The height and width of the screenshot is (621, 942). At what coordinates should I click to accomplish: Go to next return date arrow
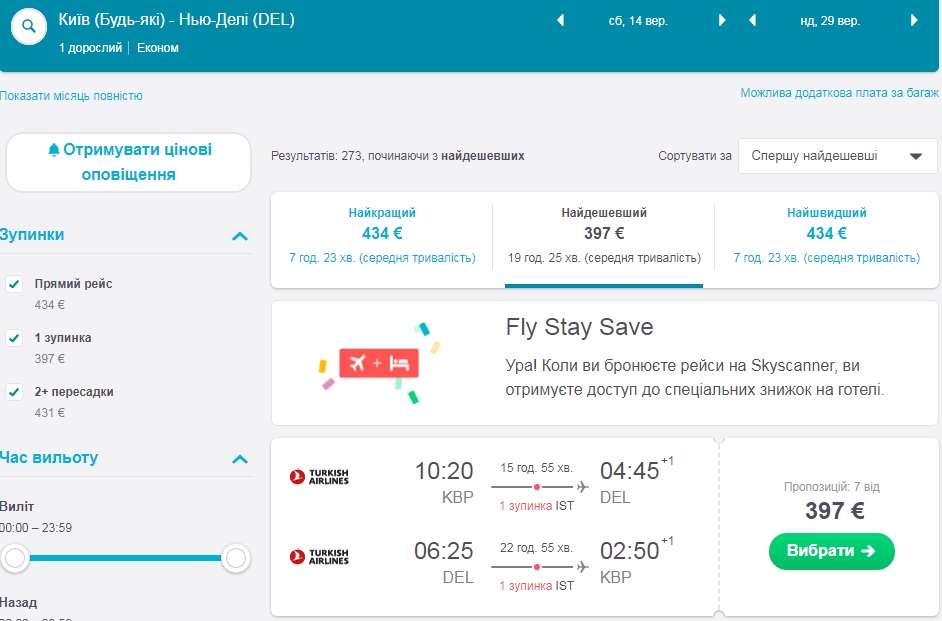(914, 20)
